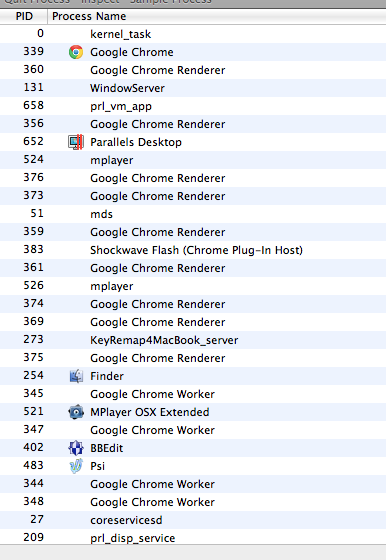The width and height of the screenshot is (386, 560).
Task: Click PID value 383
Action: [x=34, y=249]
